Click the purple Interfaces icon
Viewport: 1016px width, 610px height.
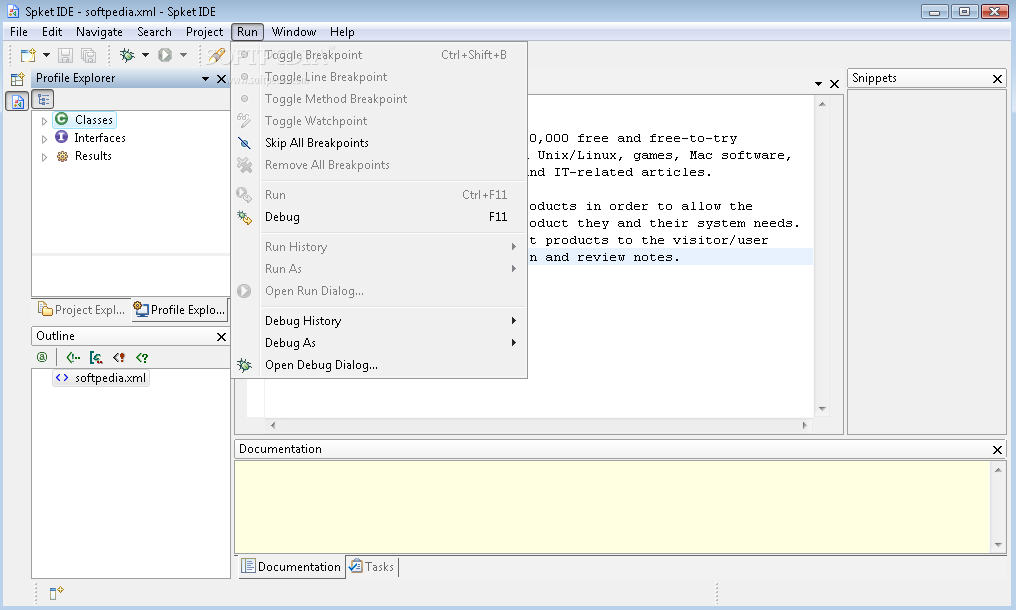62,137
